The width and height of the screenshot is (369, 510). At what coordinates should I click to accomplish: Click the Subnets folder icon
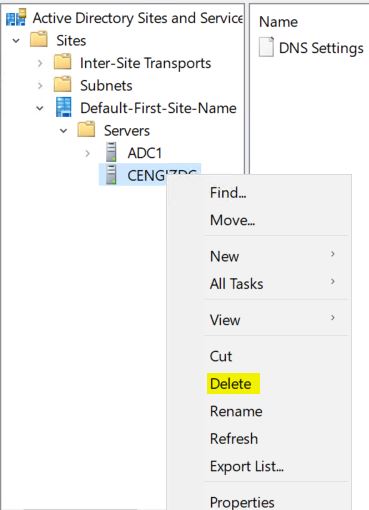point(62,85)
